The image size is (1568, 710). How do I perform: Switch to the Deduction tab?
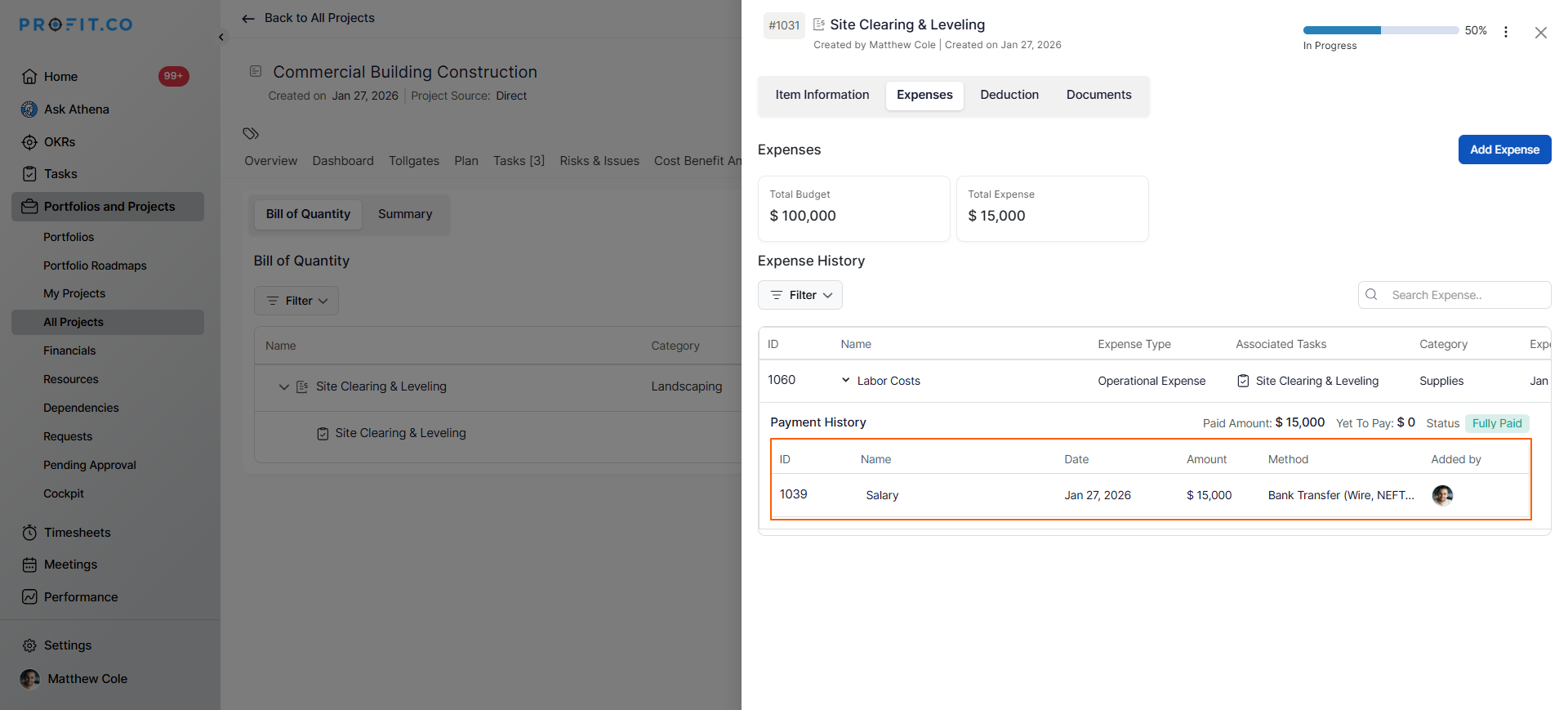tap(1009, 95)
